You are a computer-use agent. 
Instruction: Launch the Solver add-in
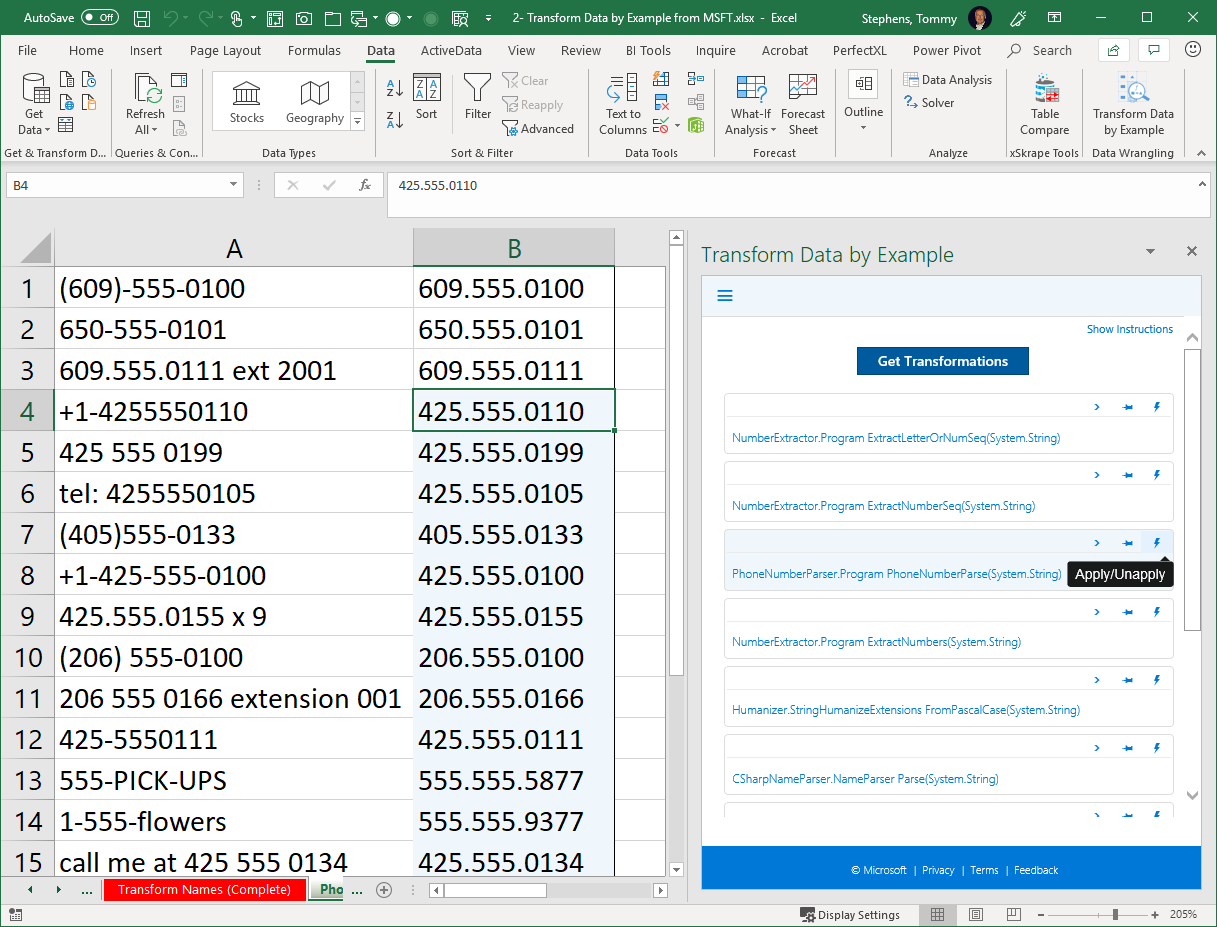929,102
